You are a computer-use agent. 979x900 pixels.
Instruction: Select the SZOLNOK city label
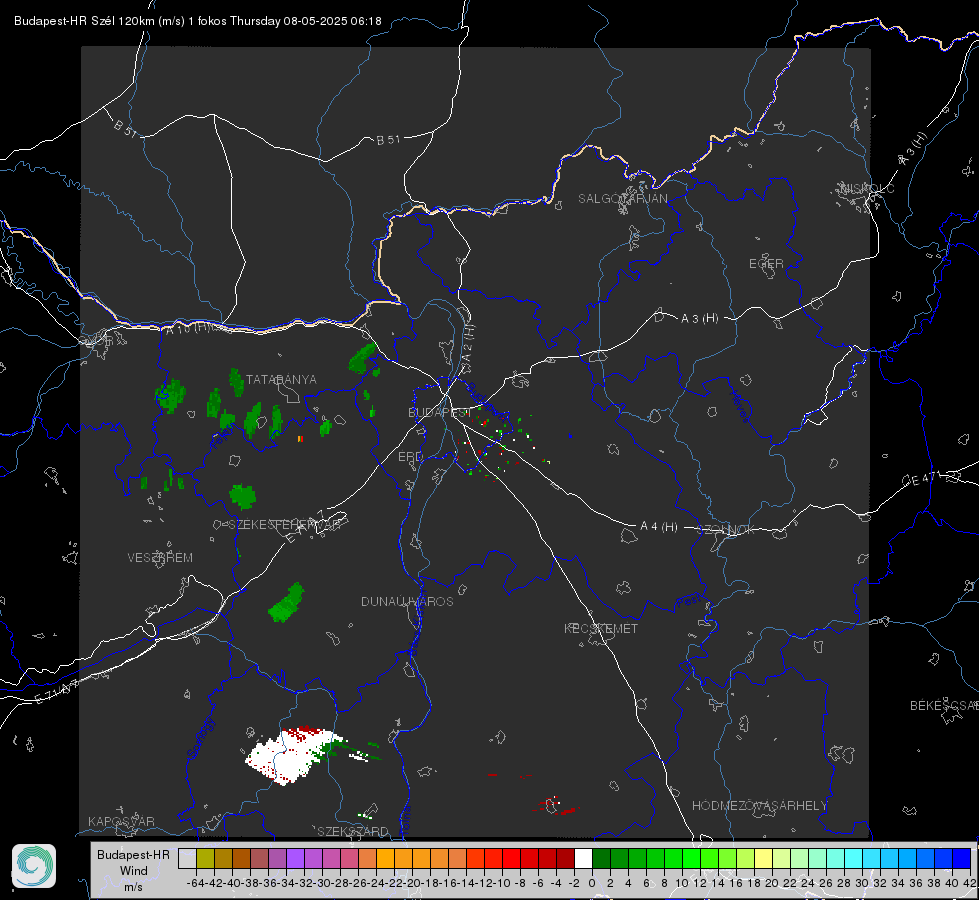[726, 530]
